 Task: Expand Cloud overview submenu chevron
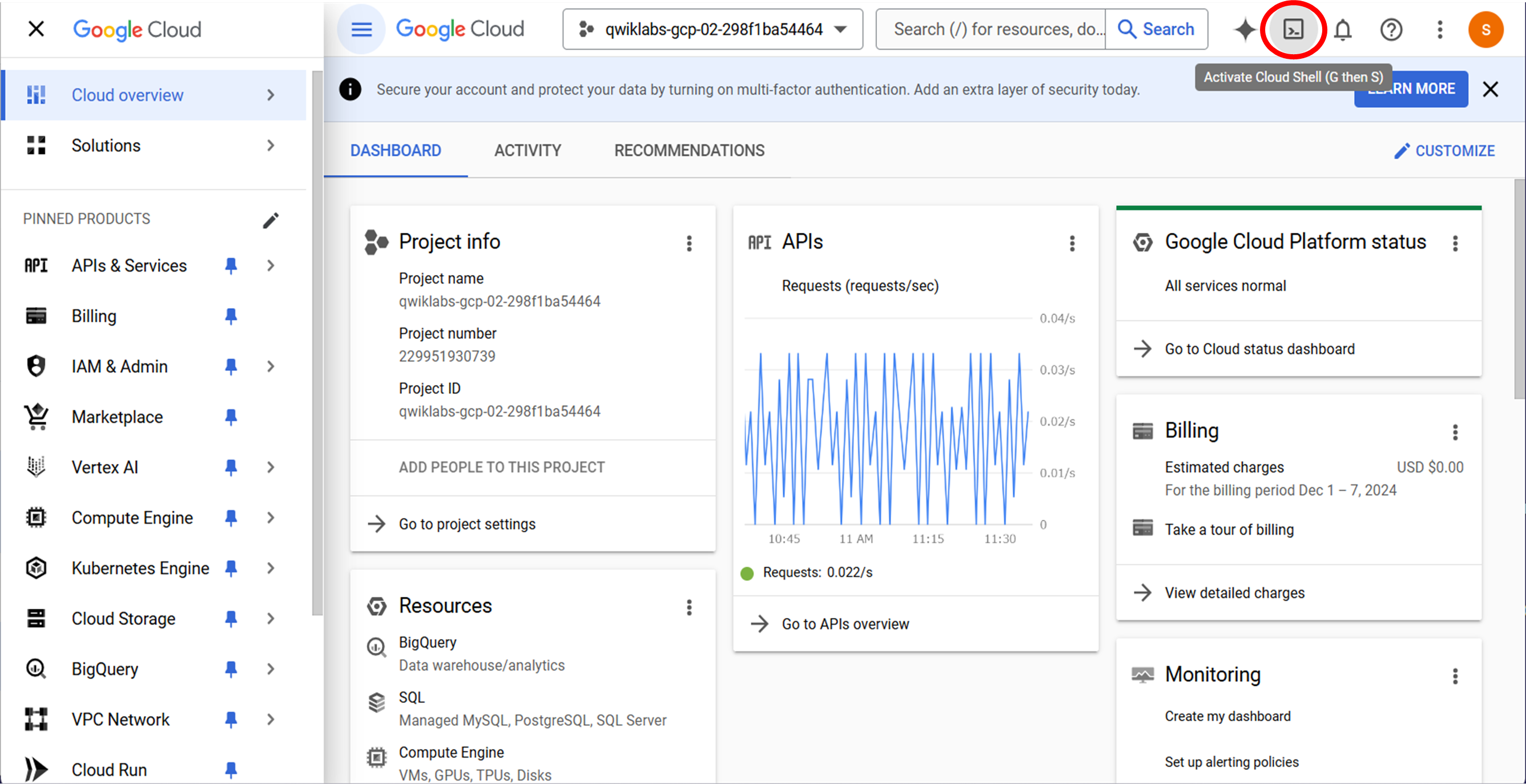[271, 95]
